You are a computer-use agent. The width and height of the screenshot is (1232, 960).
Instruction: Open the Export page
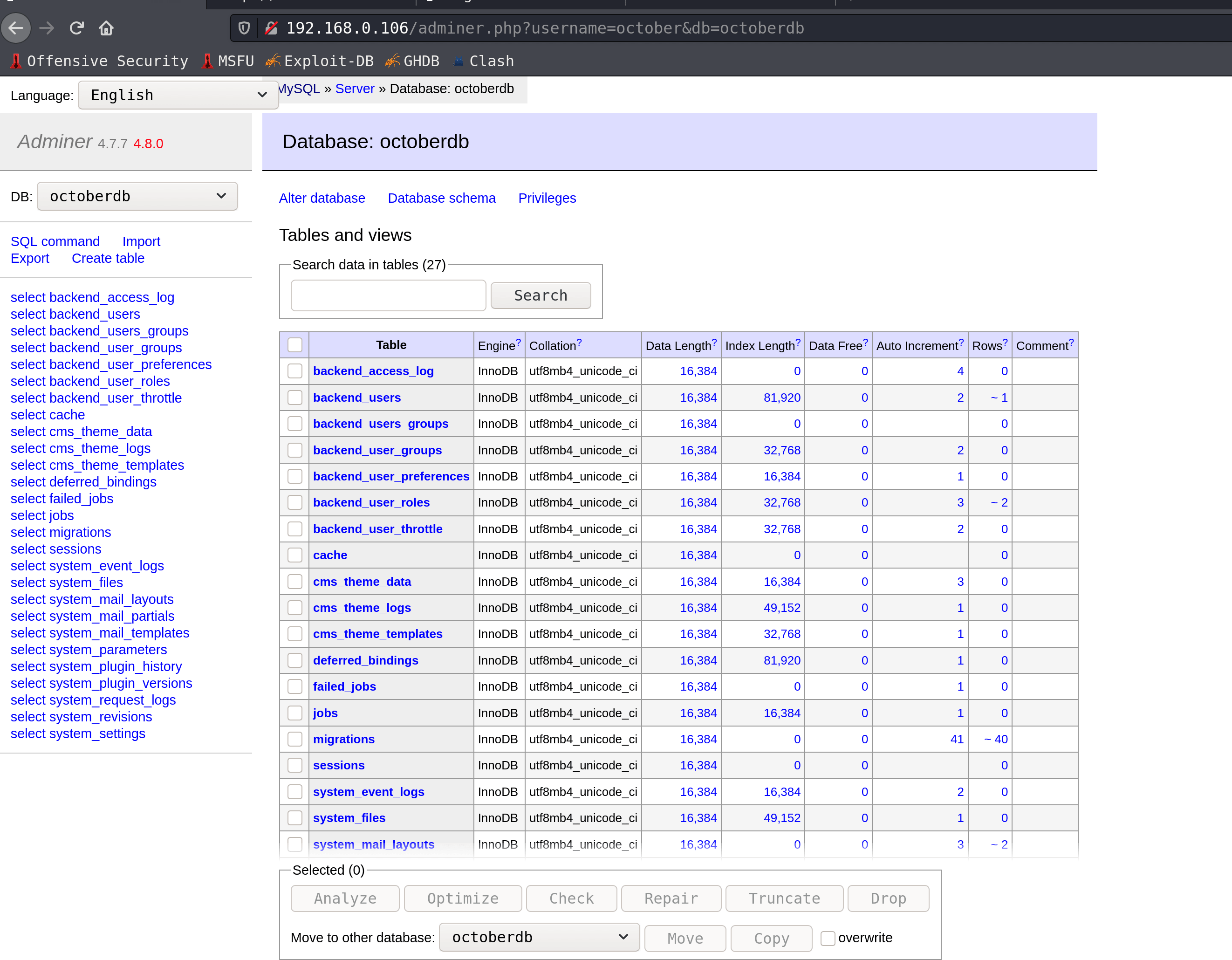[29, 258]
